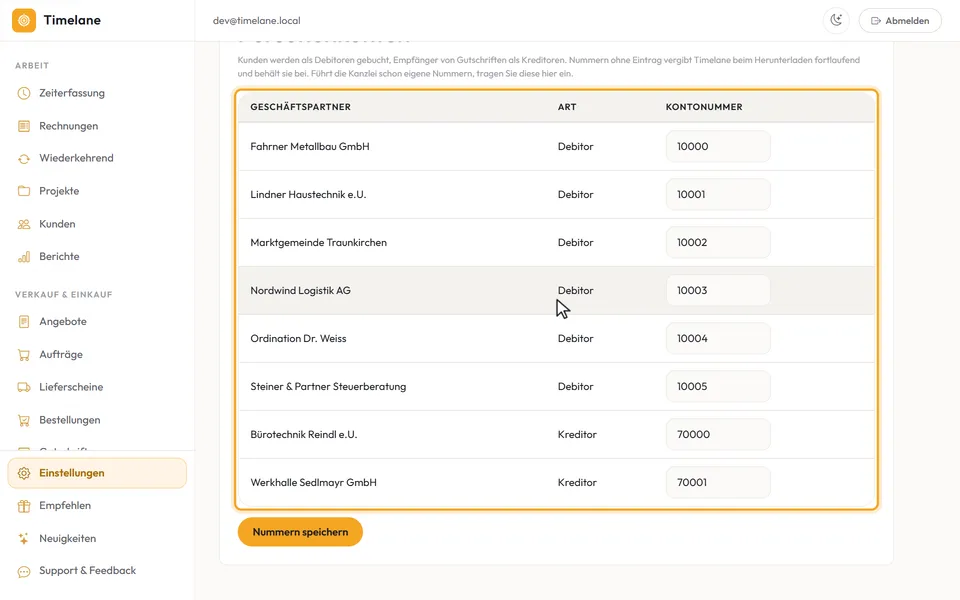Screen dimensions: 960x600
Task: Open Wiederkehrend recurring arrows icon
Action: (x=24, y=159)
